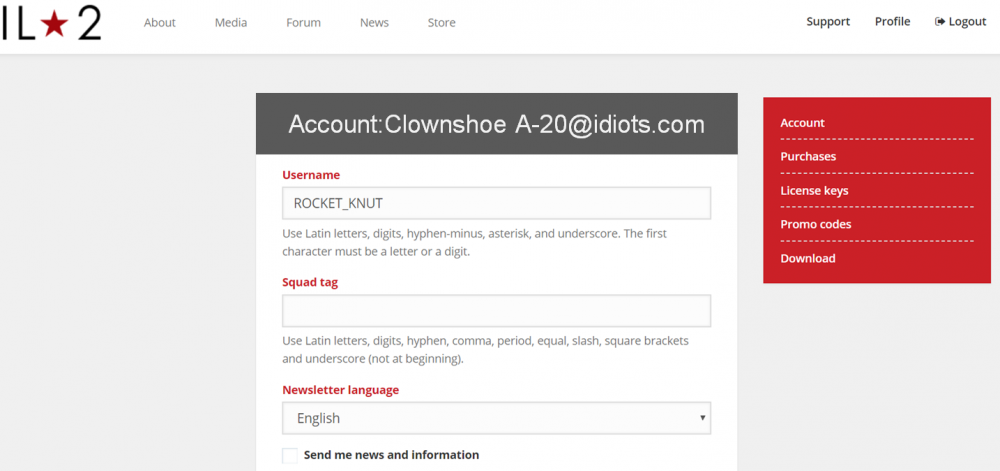Screen dimensions: 1000x471
Task: Enable the 'Send me news and information' checkbox
Action: (x=290, y=455)
